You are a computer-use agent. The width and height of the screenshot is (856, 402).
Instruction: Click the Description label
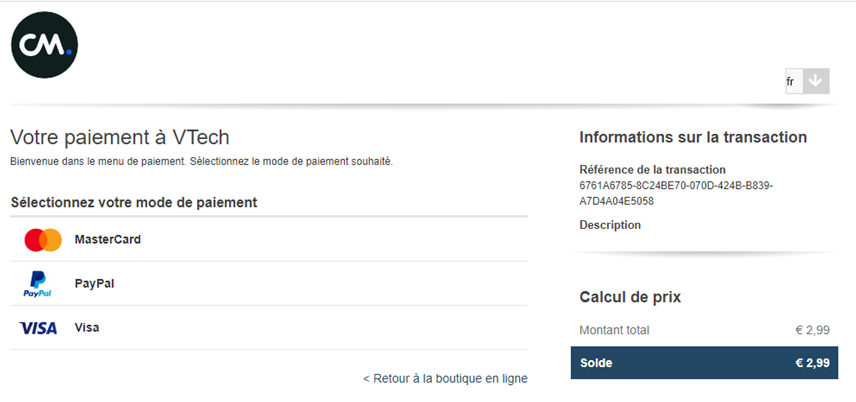tap(610, 224)
